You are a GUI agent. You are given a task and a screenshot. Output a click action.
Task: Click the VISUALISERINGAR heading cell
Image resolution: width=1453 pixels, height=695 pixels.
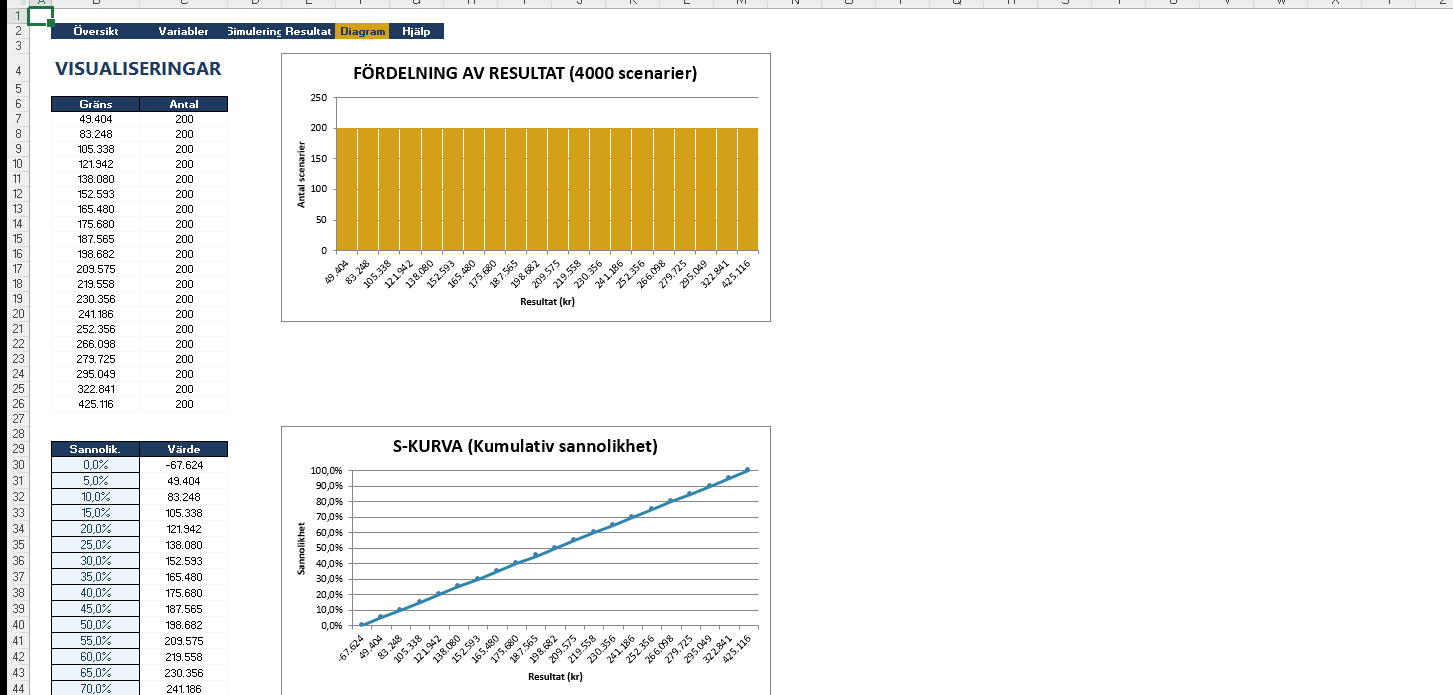[x=138, y=69]
